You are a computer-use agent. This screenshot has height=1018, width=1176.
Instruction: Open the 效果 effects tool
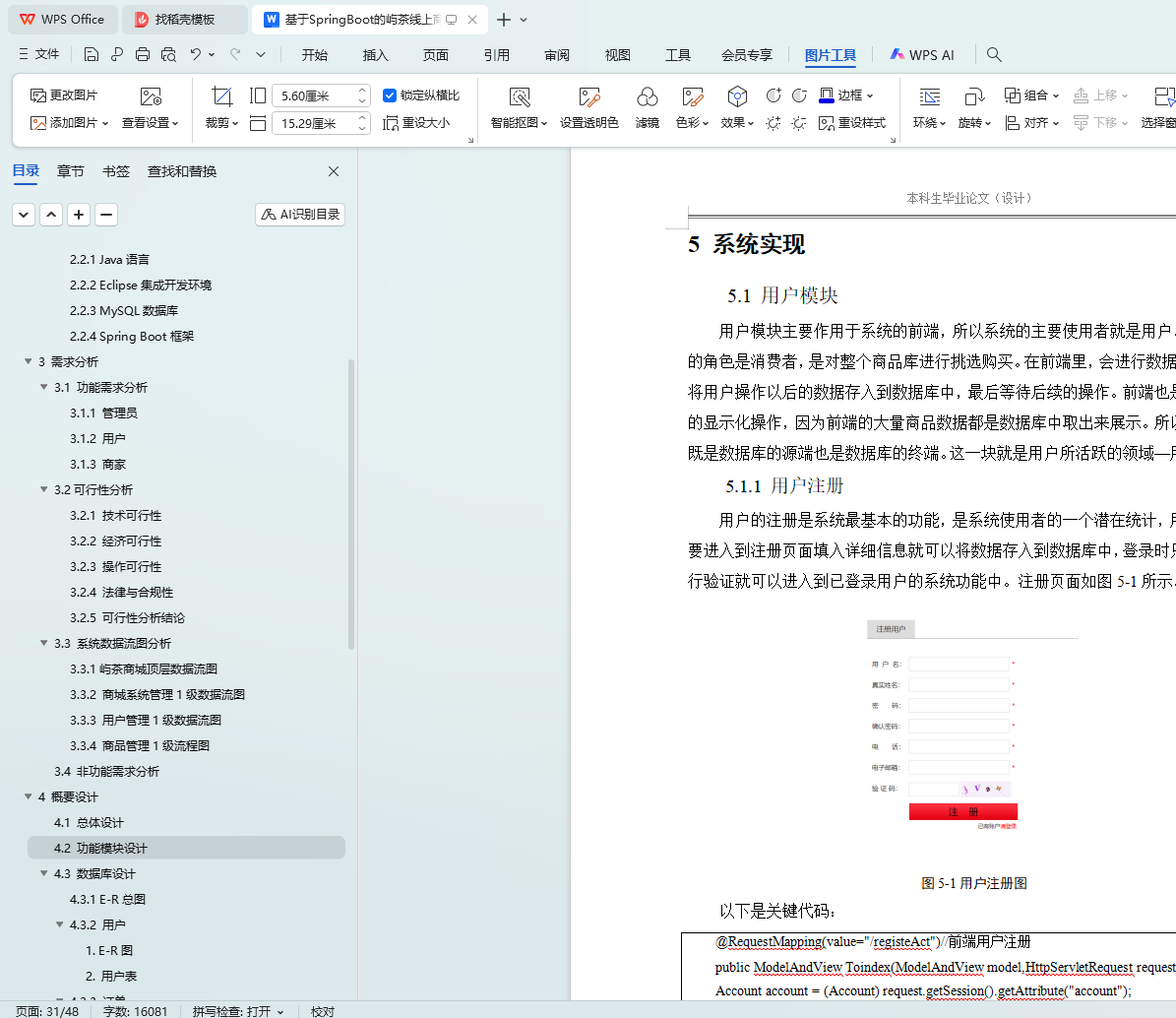pos(737,108)
